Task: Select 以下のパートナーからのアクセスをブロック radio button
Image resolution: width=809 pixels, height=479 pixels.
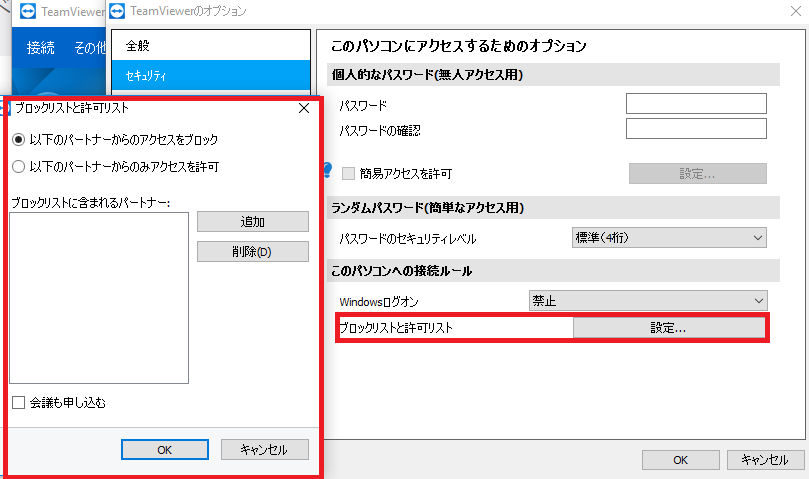Action: coord(18,139)
